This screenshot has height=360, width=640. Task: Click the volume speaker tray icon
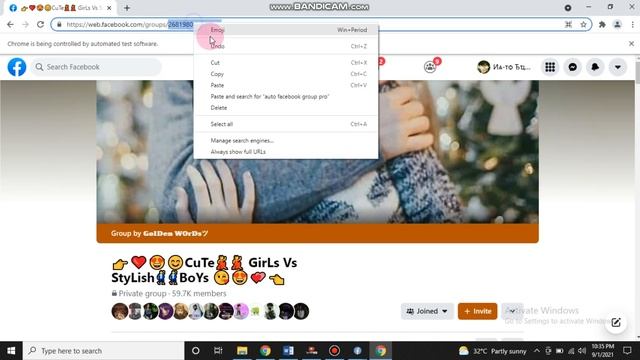[x=582, y=351]
